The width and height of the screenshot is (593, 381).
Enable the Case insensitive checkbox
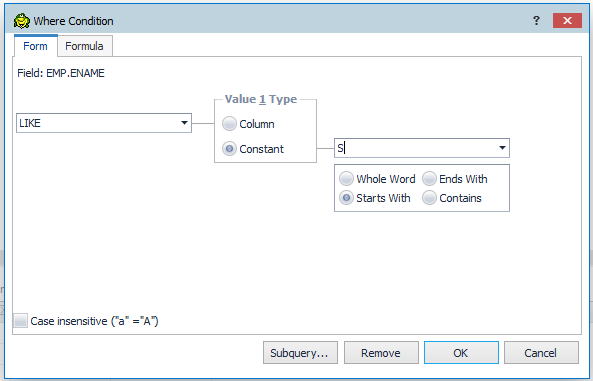click(20, 320)
